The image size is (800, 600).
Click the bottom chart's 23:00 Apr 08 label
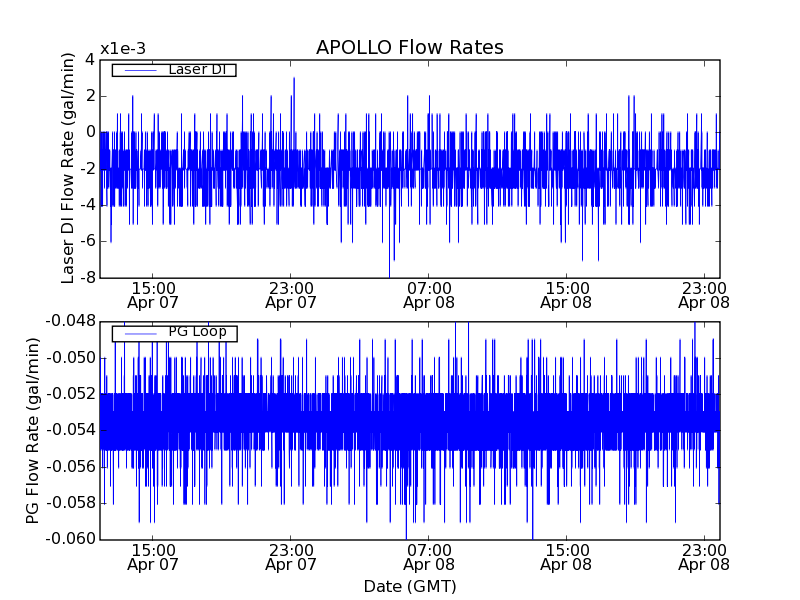point(704,558)
